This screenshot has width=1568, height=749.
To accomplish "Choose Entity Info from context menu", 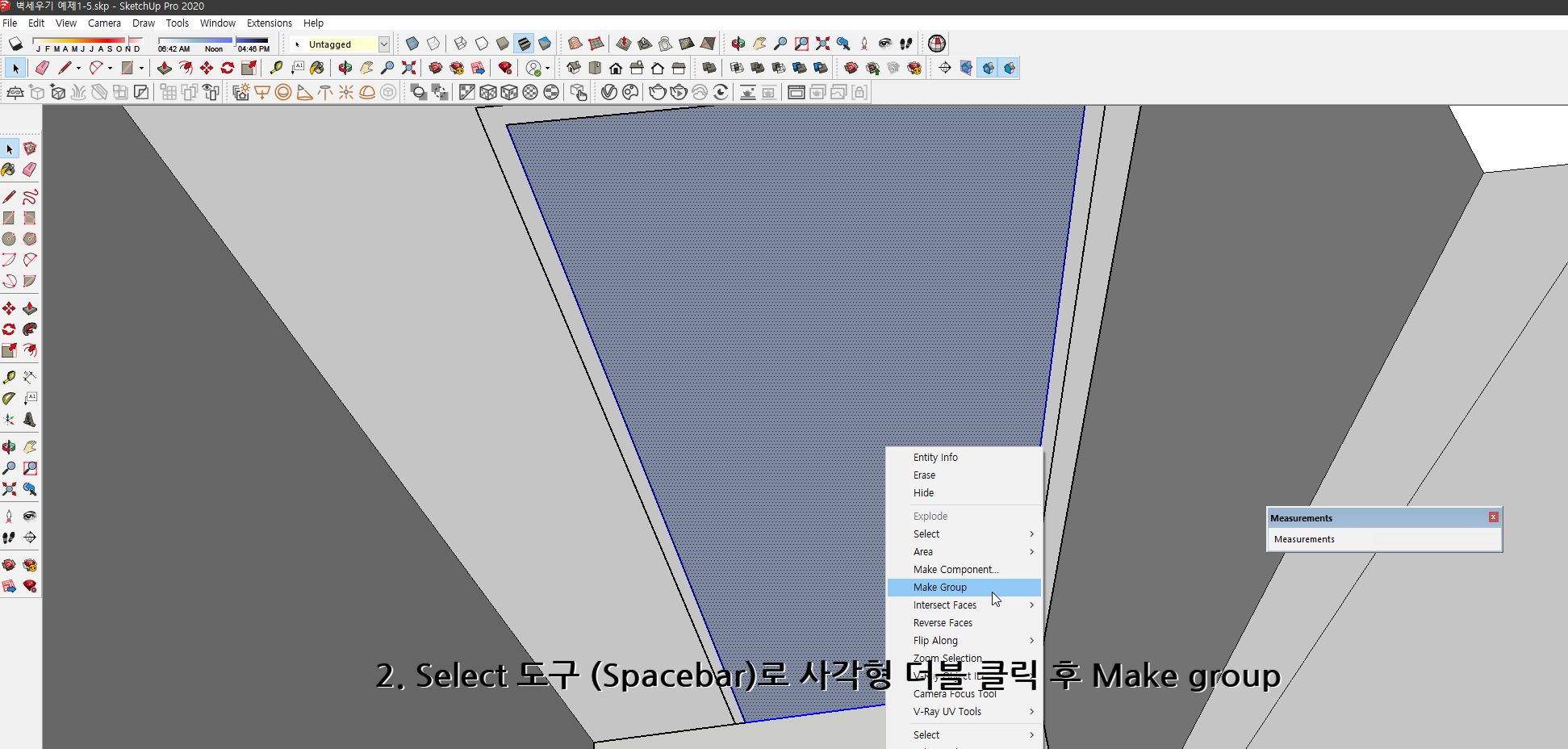I will click(x=964, y=458).
